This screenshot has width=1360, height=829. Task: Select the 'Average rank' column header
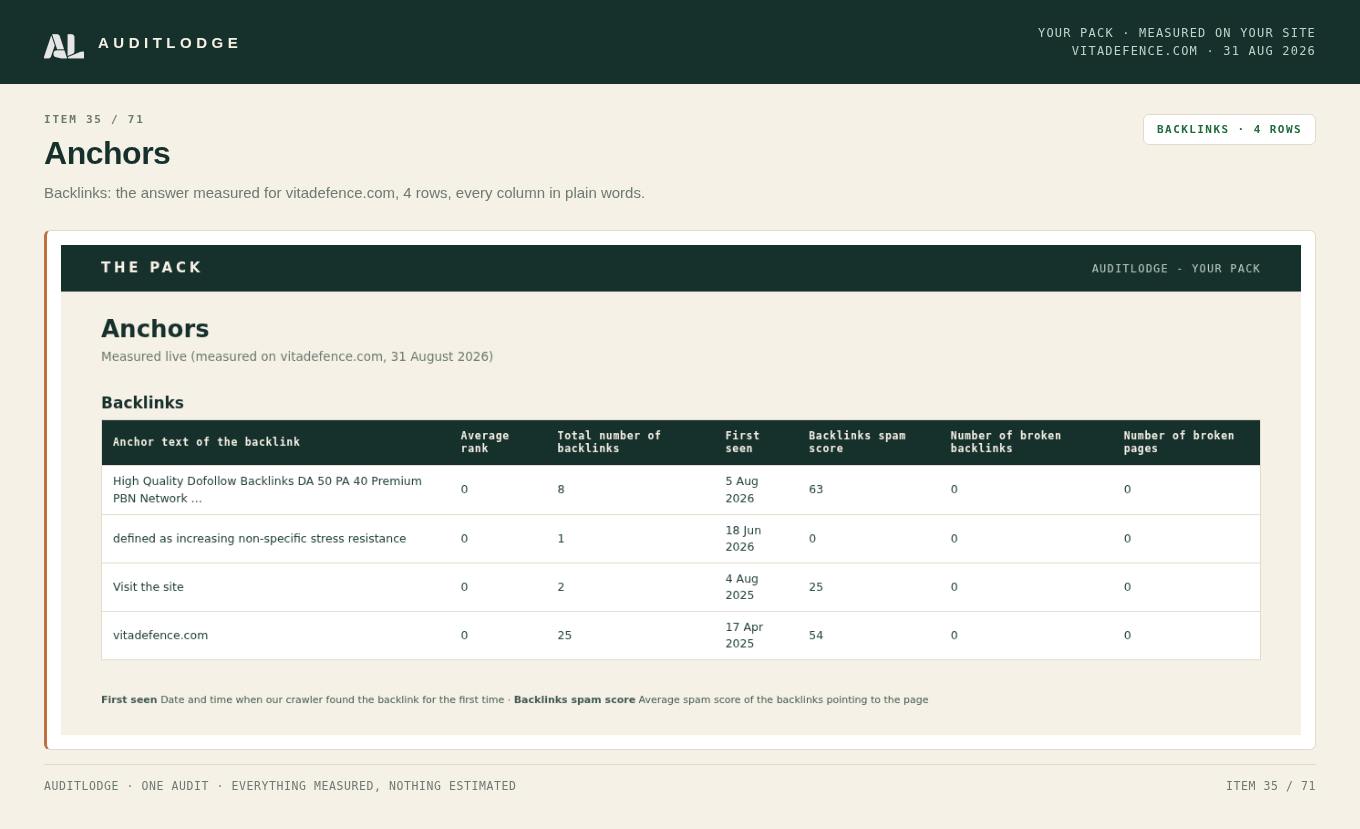[485, 442]
